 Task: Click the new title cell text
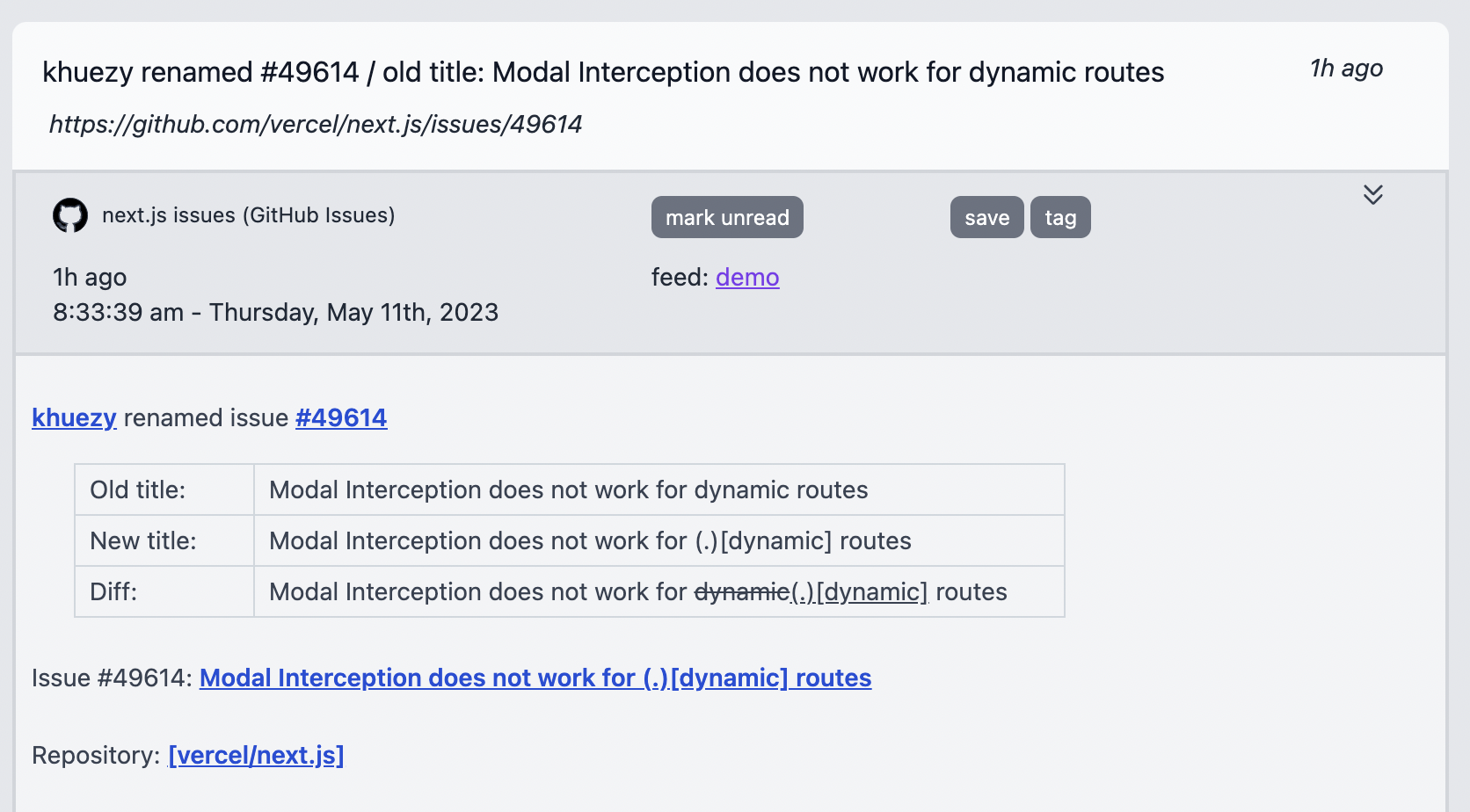590,540
